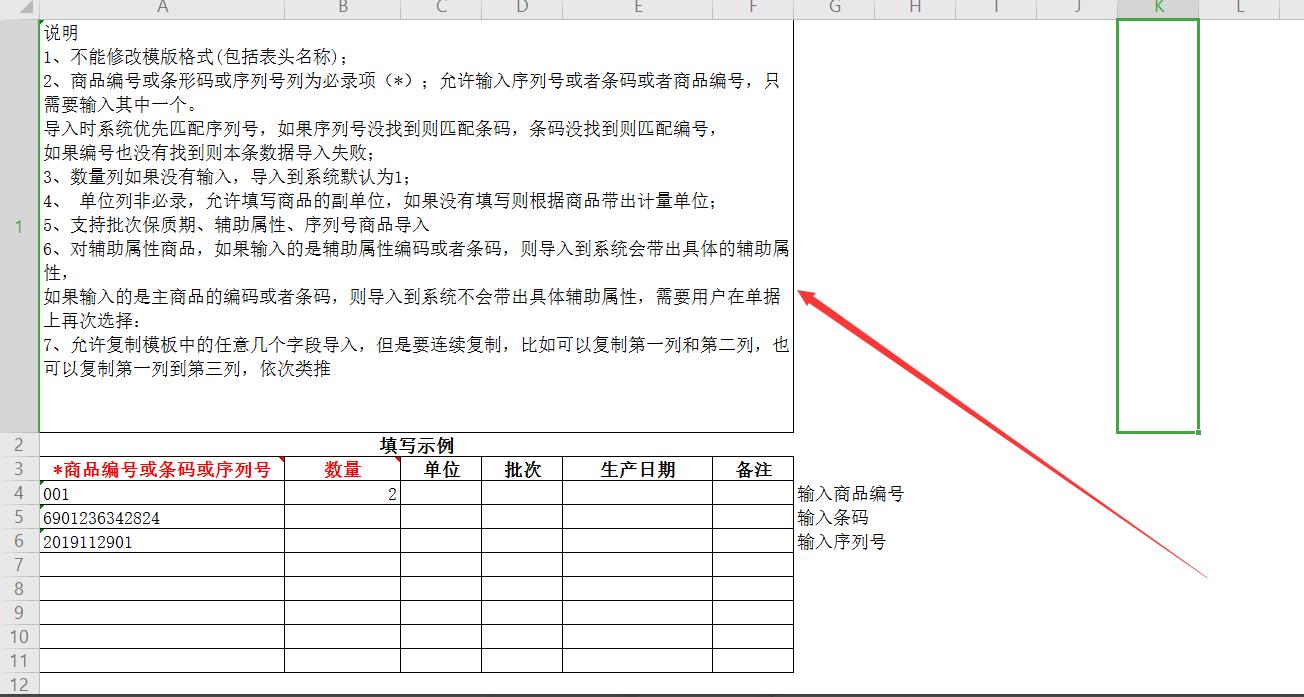Viewport: 1304px width, 697px height.
Task: Select column I header
Action: pyautogui.click(x=996, y=8)
